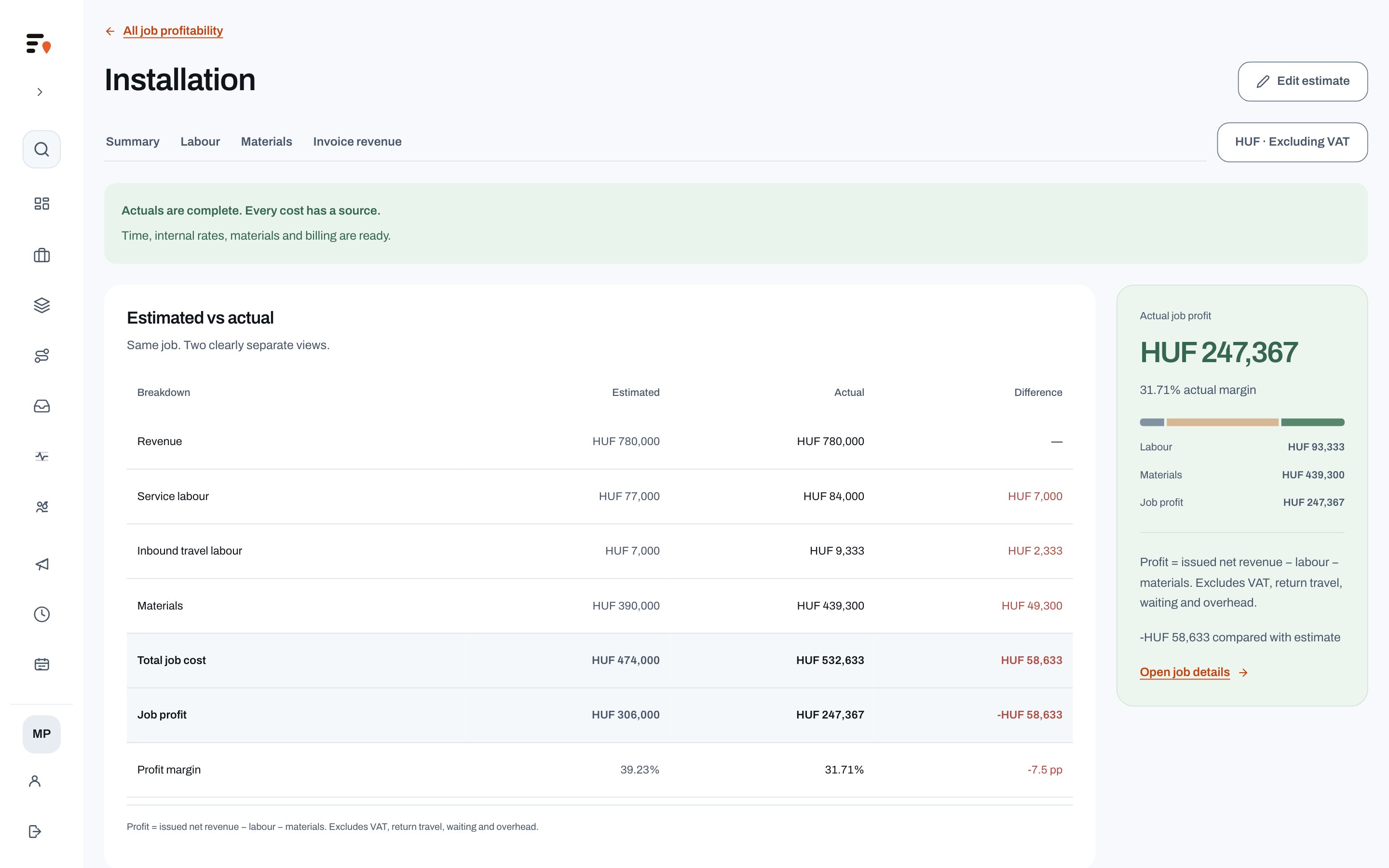Open the HUF · Excluding VAT selector
1389x868 pixels.
coord(1292,142)
